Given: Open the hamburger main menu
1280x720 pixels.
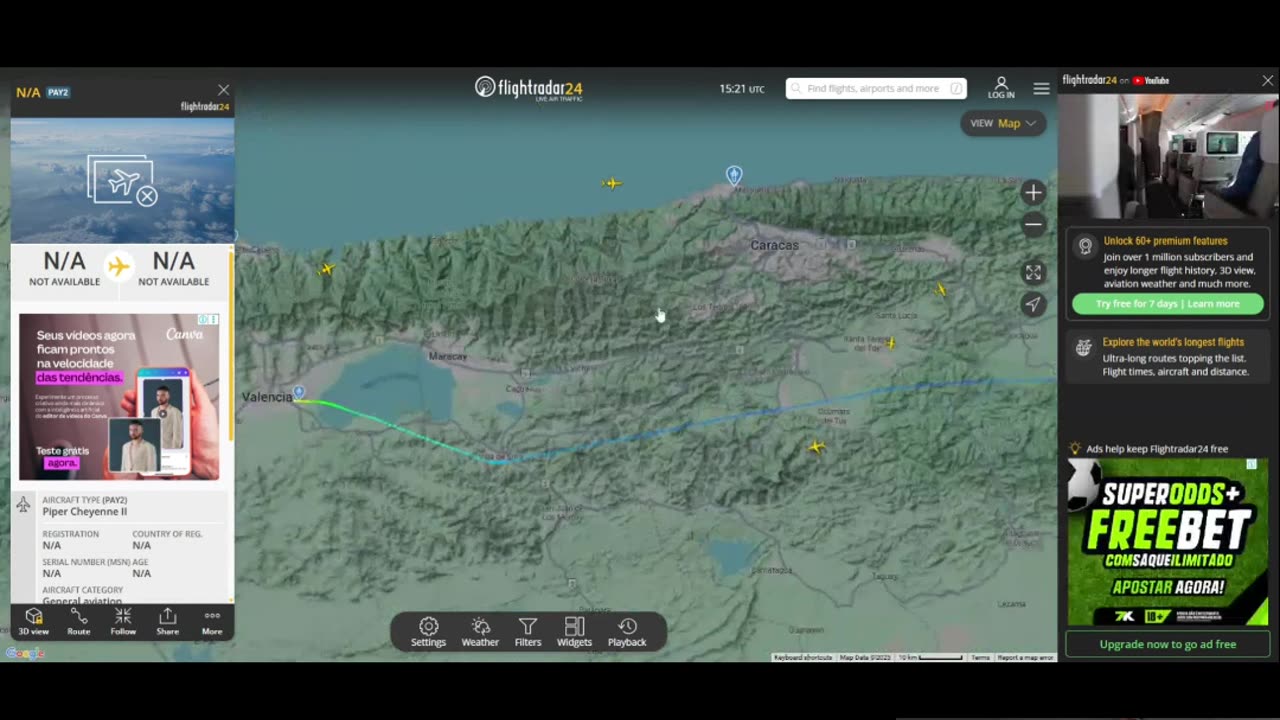Looking at the screenshot, I should click(1041, 88).
